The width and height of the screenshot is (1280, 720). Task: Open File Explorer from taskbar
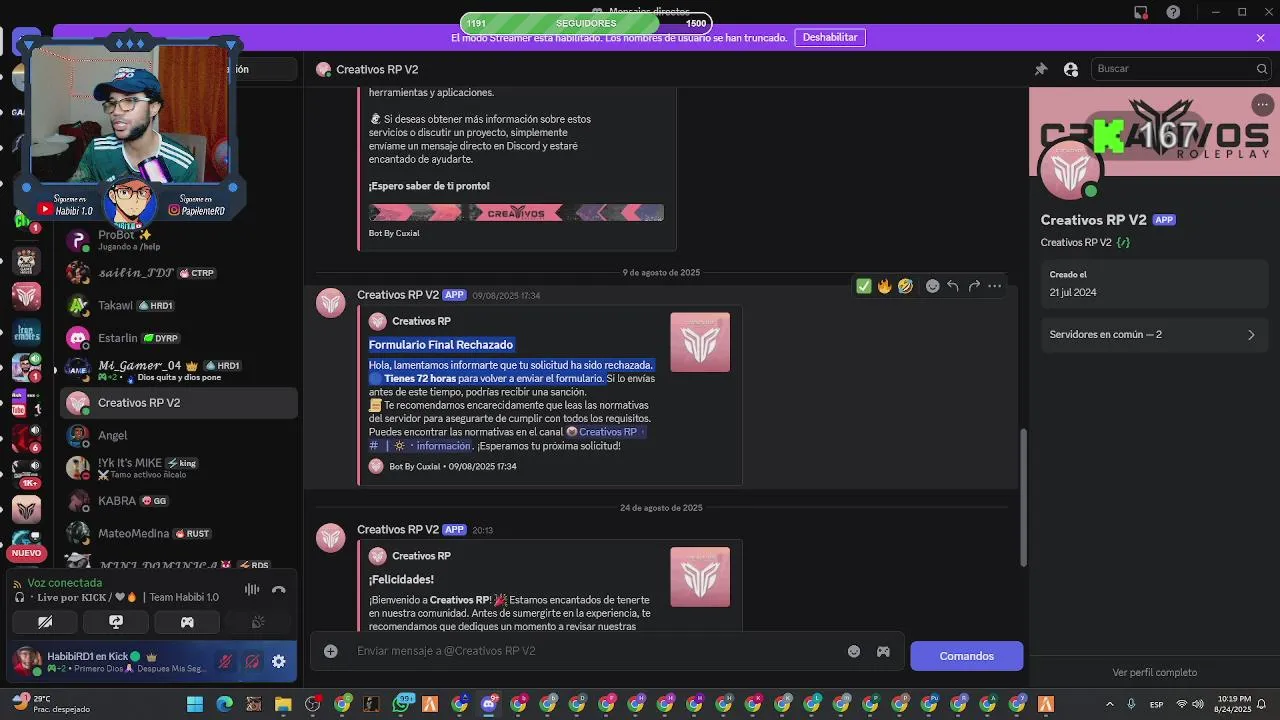click(283, 705)
